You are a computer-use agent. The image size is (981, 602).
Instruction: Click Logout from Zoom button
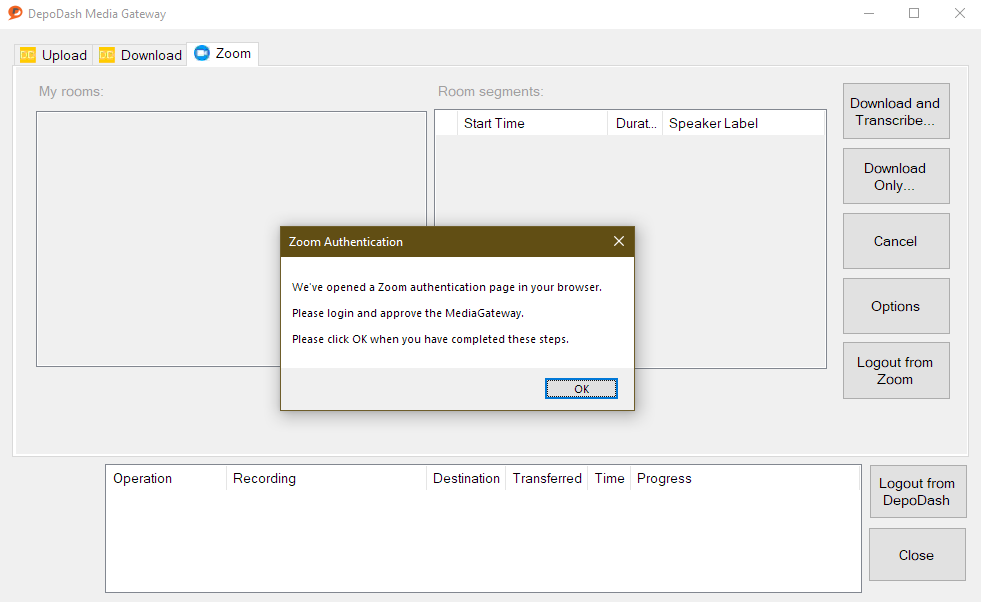896,370
